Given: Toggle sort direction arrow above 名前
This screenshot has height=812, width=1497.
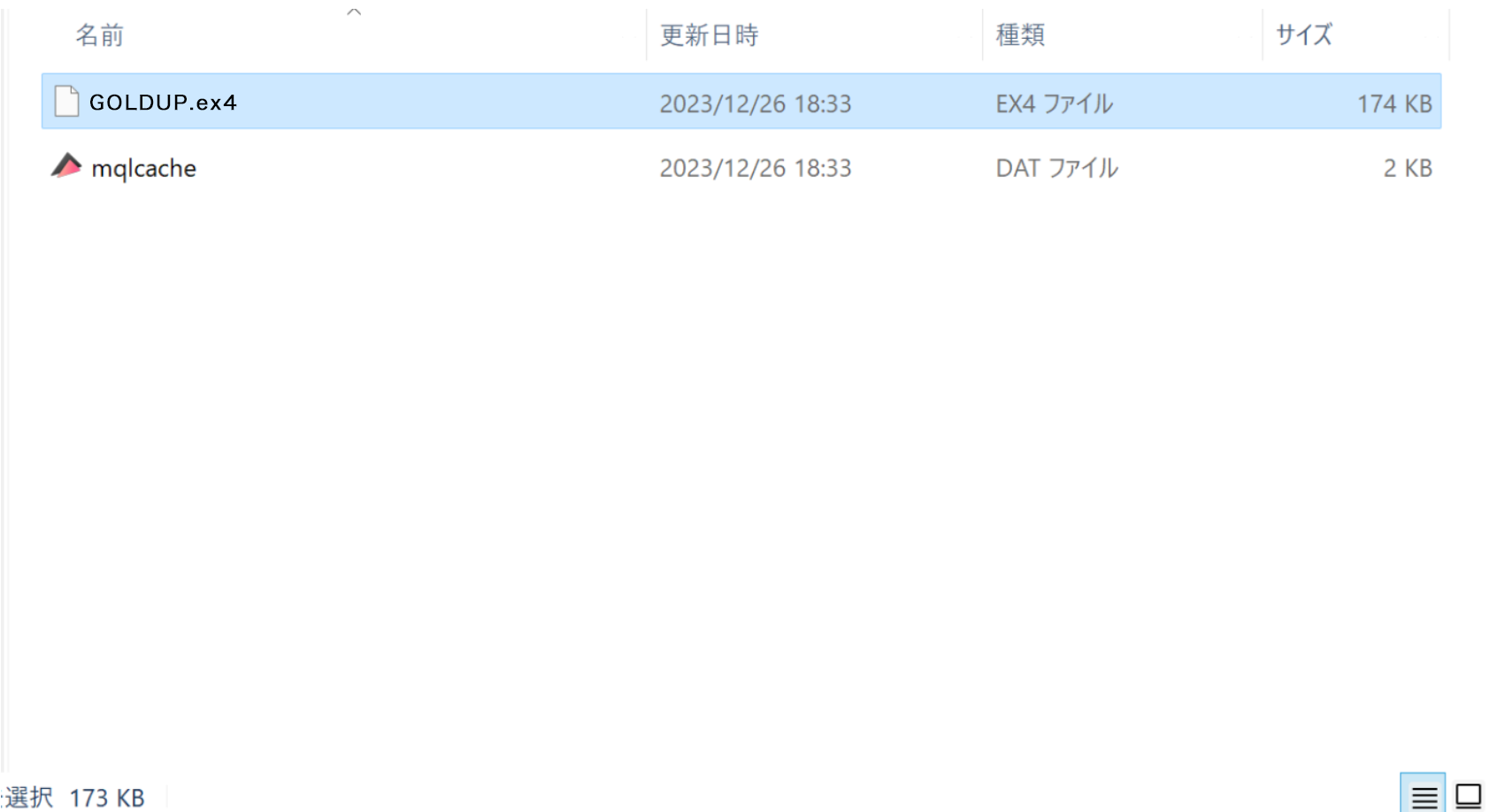Looking at the screenshot, I should [x=354, y=11].
